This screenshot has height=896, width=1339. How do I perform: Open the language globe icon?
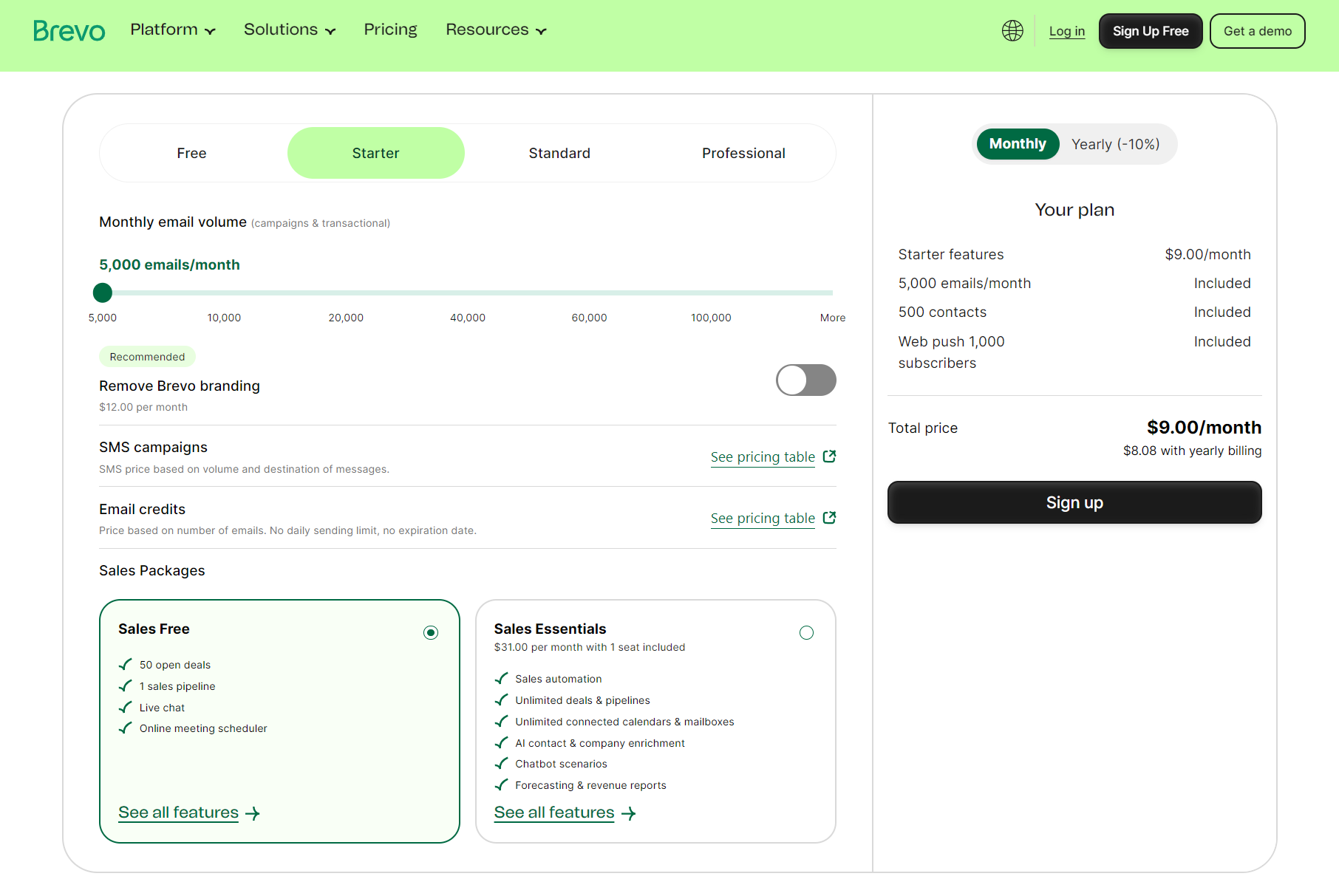click(1012, 30)
